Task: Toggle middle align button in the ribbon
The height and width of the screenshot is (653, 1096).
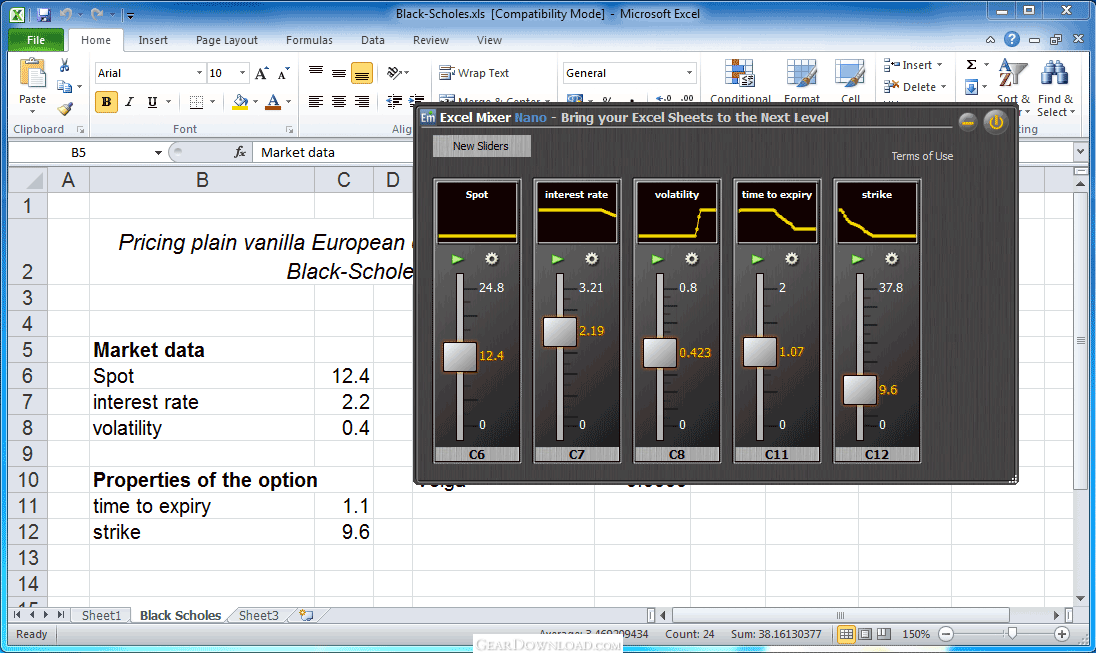Action: point(339,74)
